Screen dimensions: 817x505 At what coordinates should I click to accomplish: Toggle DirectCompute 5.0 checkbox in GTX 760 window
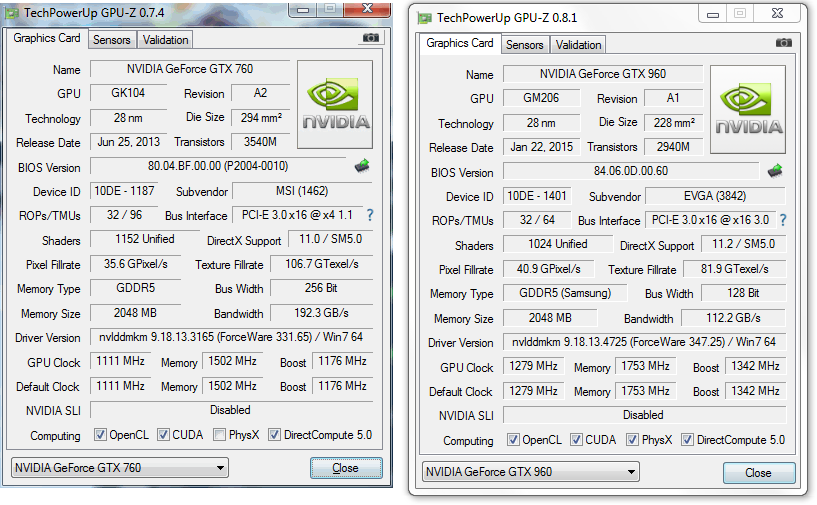276,435
